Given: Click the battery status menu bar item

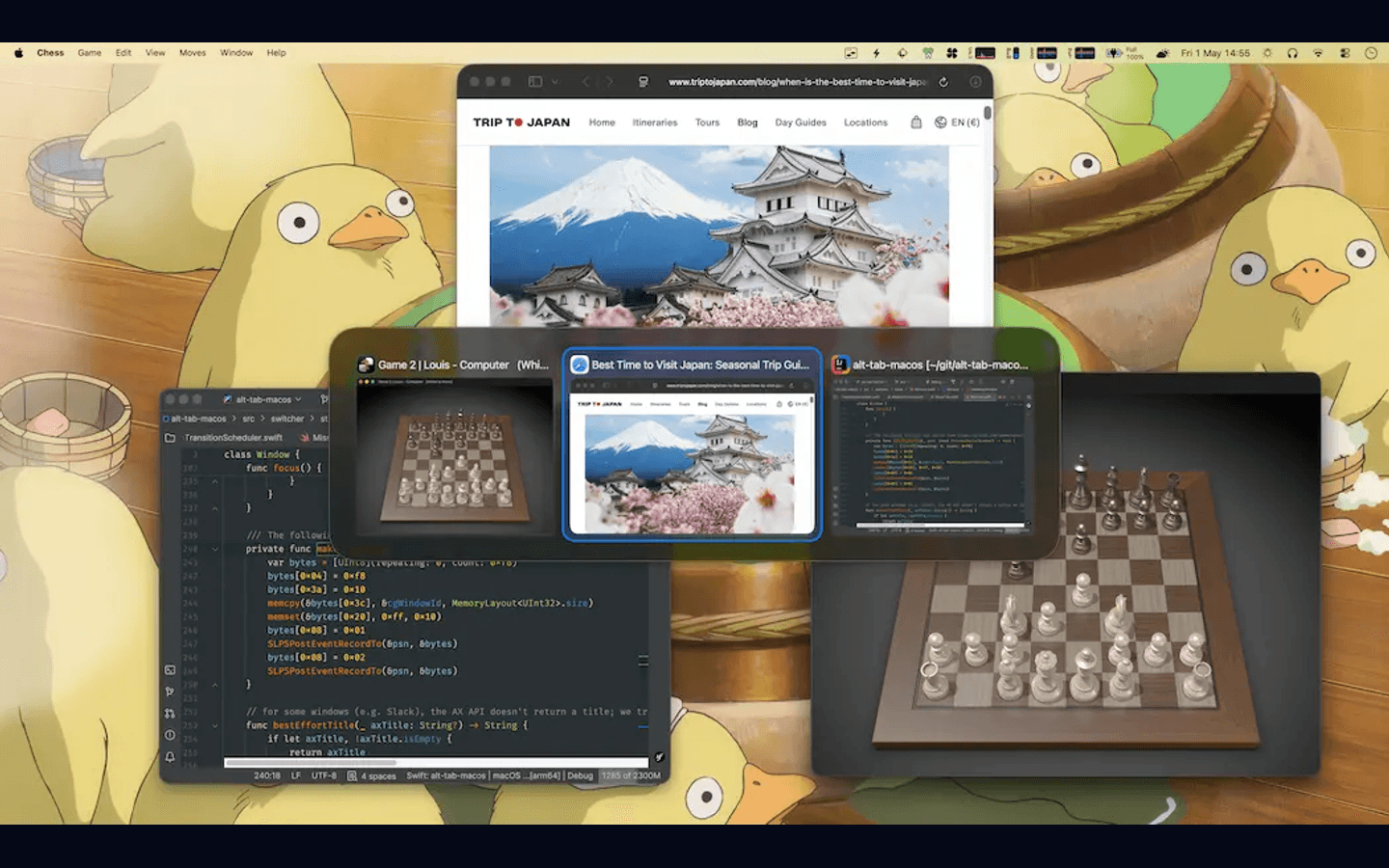Looking at the screenshot, I should [1123, 53].
